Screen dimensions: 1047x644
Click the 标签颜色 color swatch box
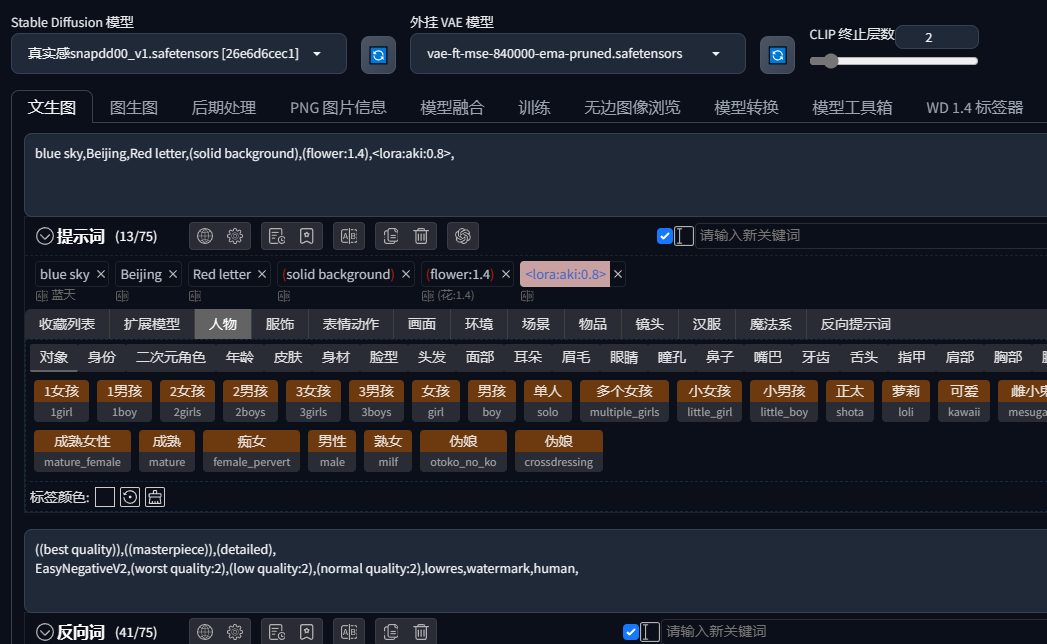tap(105, 497)
